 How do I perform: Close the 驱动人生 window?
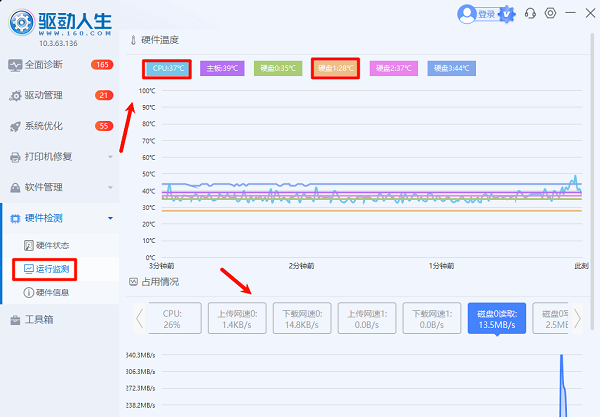[x=590, y=13]
